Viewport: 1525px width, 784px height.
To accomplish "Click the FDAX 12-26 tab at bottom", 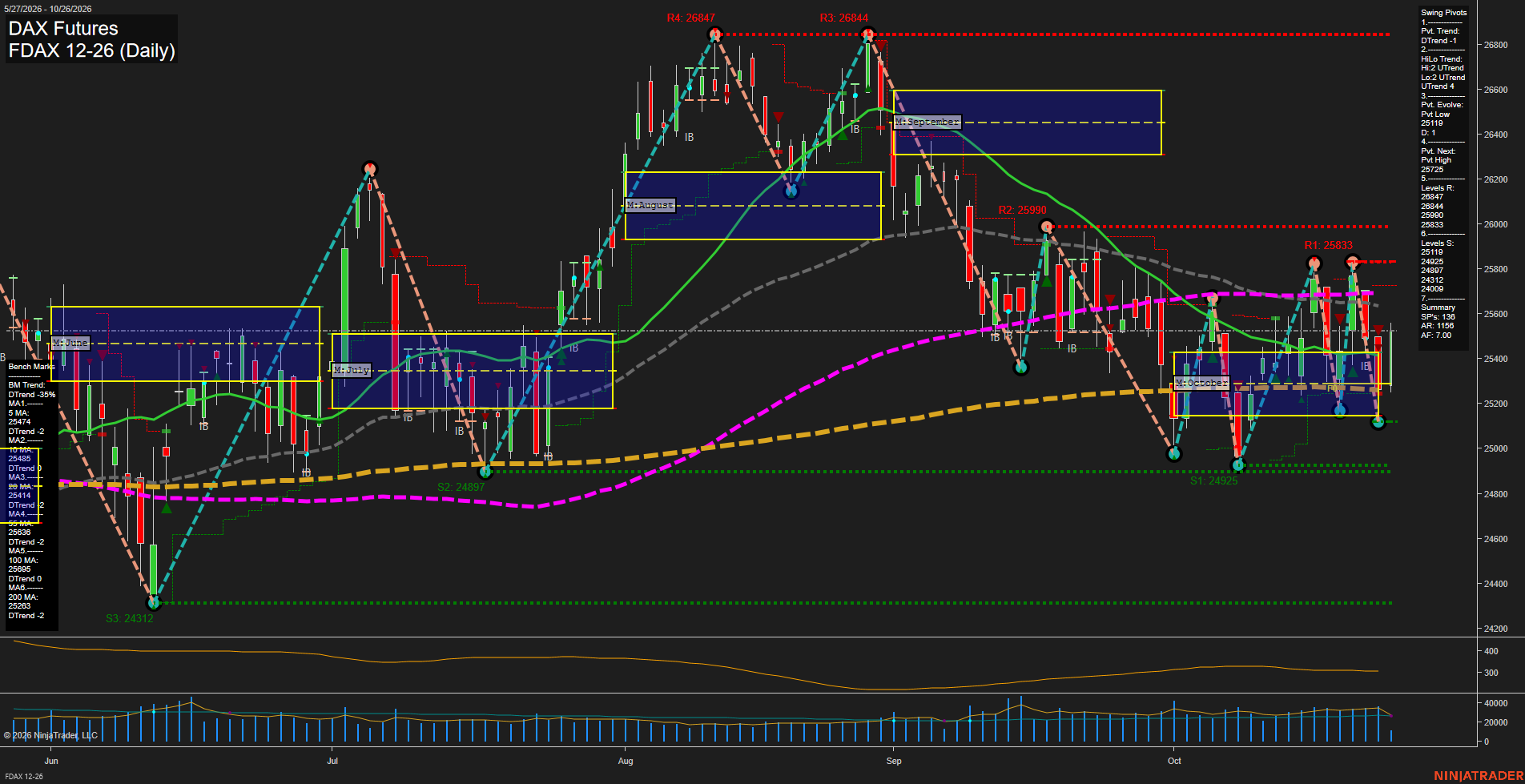I will coord(23,776).
